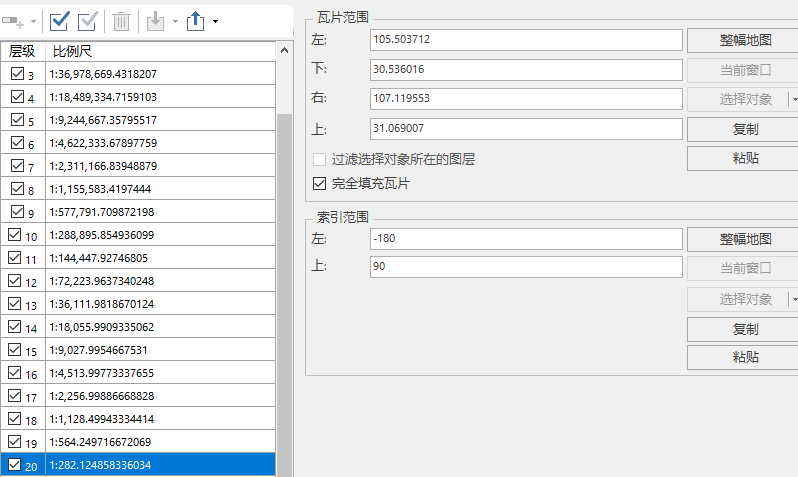Uncheck level 5 checkbox
Screen dimensions: 798x477
coord(17,119)
